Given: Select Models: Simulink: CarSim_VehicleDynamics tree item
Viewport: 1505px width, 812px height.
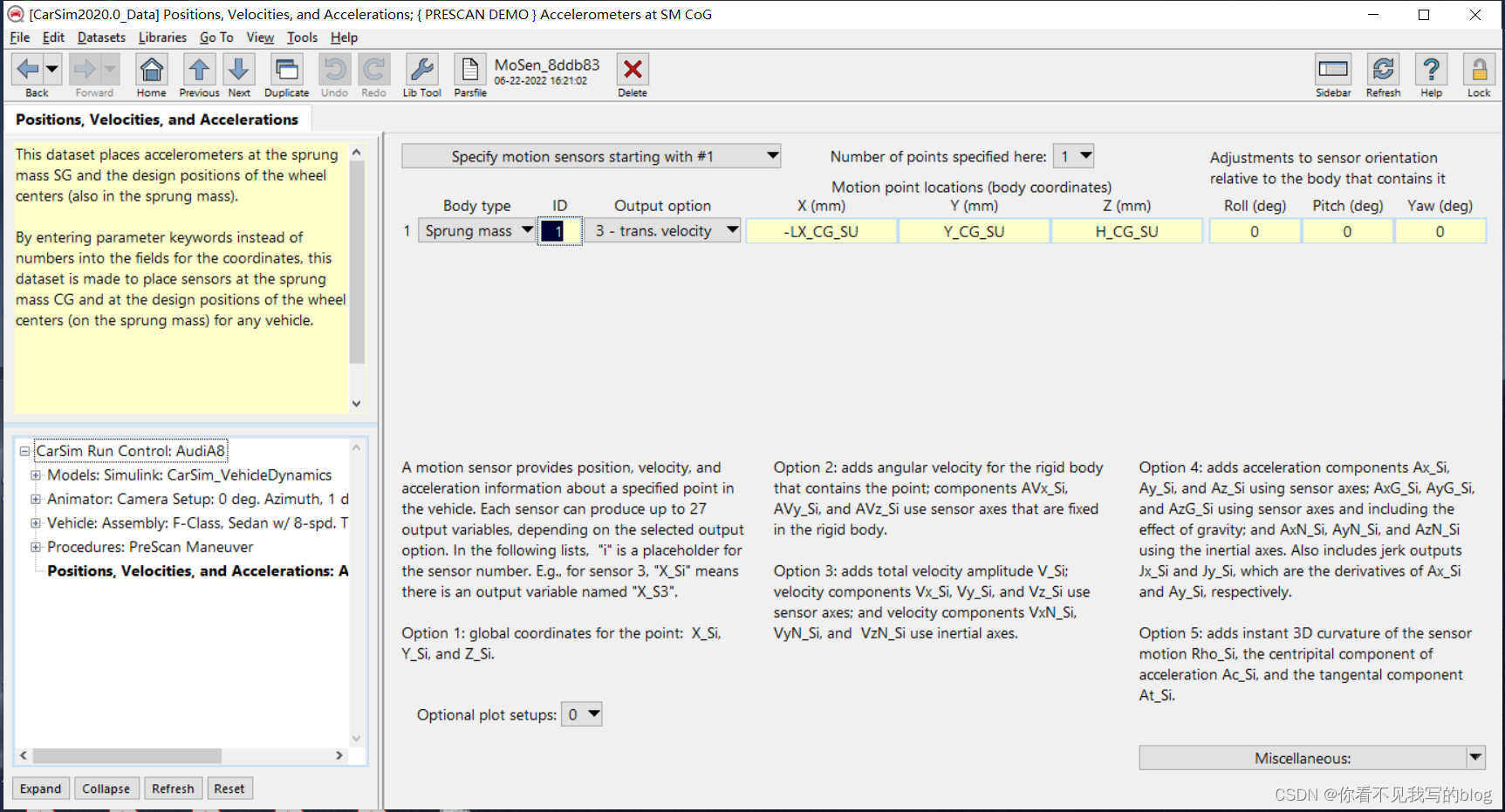Looking at the screenshot, I should [189, 475].
